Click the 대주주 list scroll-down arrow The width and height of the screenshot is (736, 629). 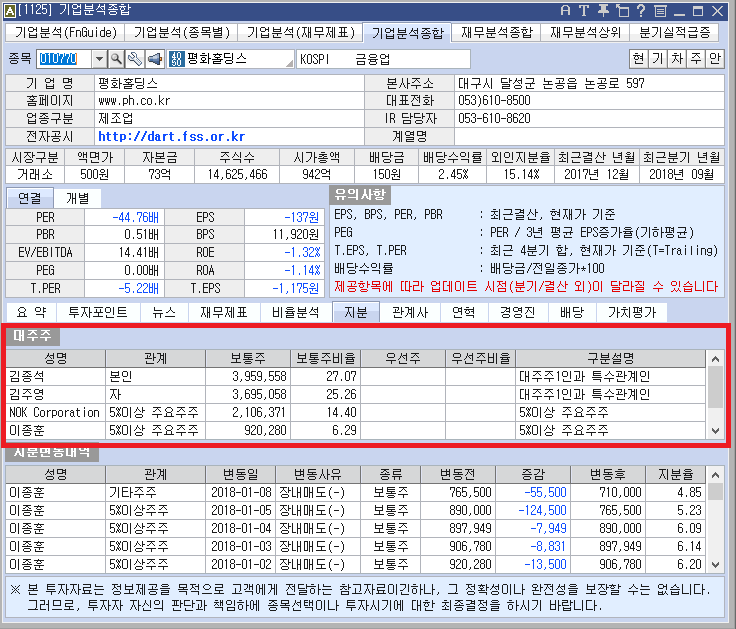715,430
